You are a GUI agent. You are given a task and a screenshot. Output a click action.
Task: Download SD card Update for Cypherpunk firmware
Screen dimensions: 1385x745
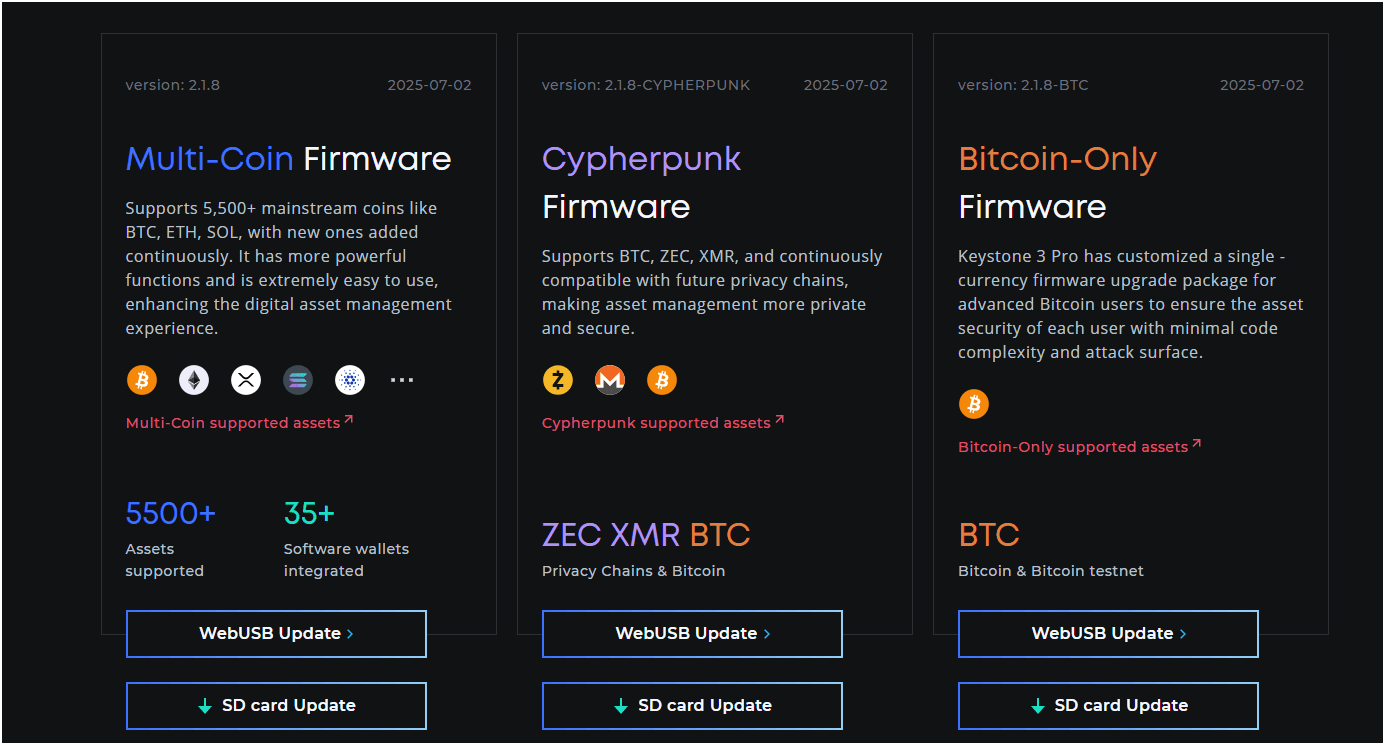click(692, 706)
